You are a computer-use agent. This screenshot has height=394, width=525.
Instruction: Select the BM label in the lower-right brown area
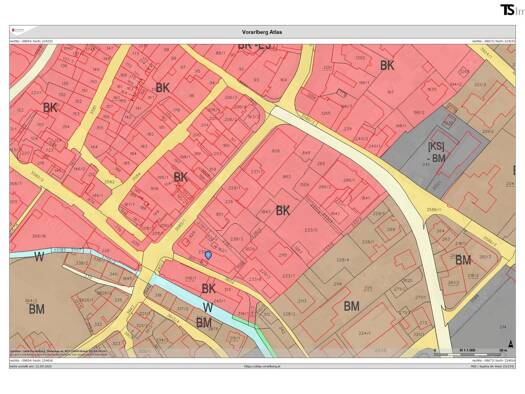coord(352,306)
